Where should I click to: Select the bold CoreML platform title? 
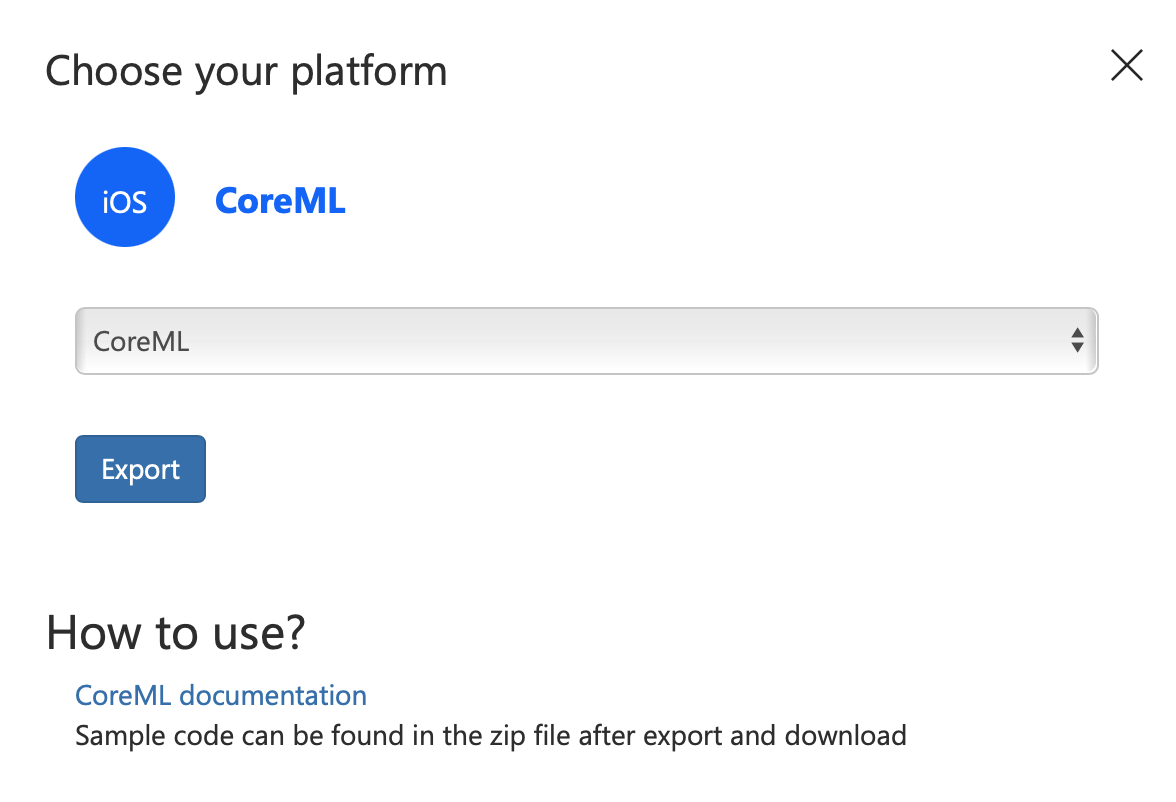click(280, 201)
